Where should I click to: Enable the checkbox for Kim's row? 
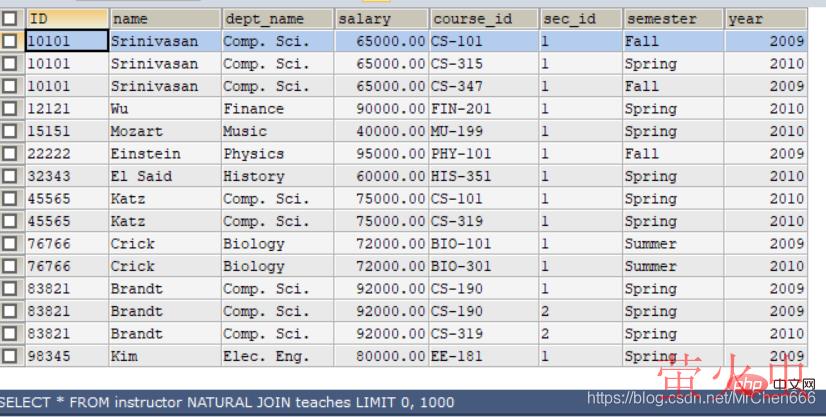click(10, 356)
